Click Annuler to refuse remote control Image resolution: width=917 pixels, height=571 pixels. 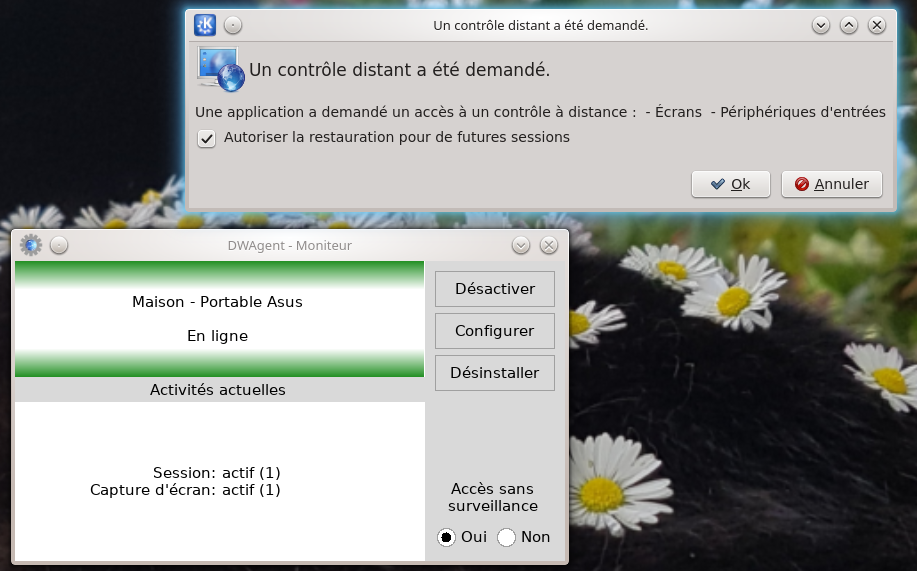click(832, 184)
